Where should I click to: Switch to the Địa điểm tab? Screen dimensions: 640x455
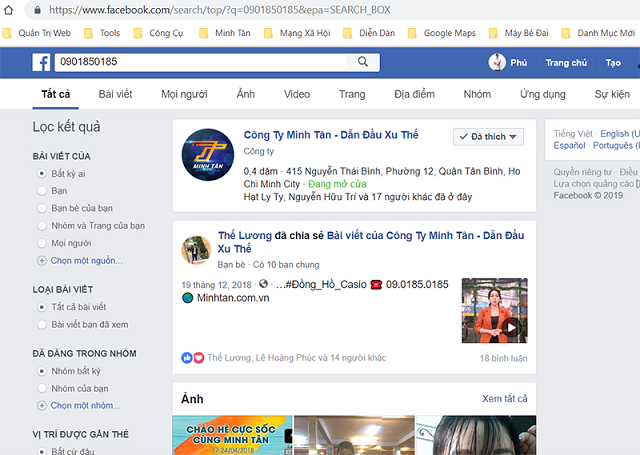click(414, 94)
